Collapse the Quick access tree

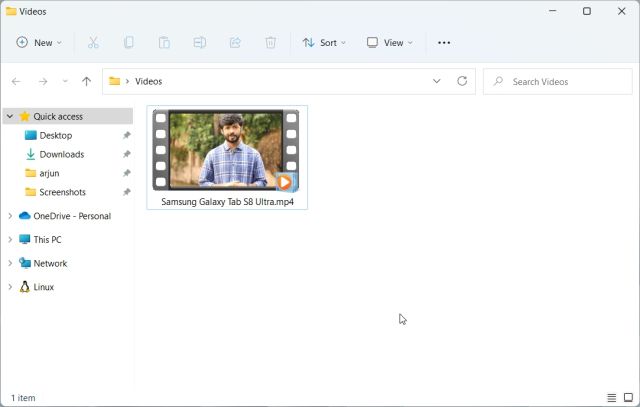10,116
